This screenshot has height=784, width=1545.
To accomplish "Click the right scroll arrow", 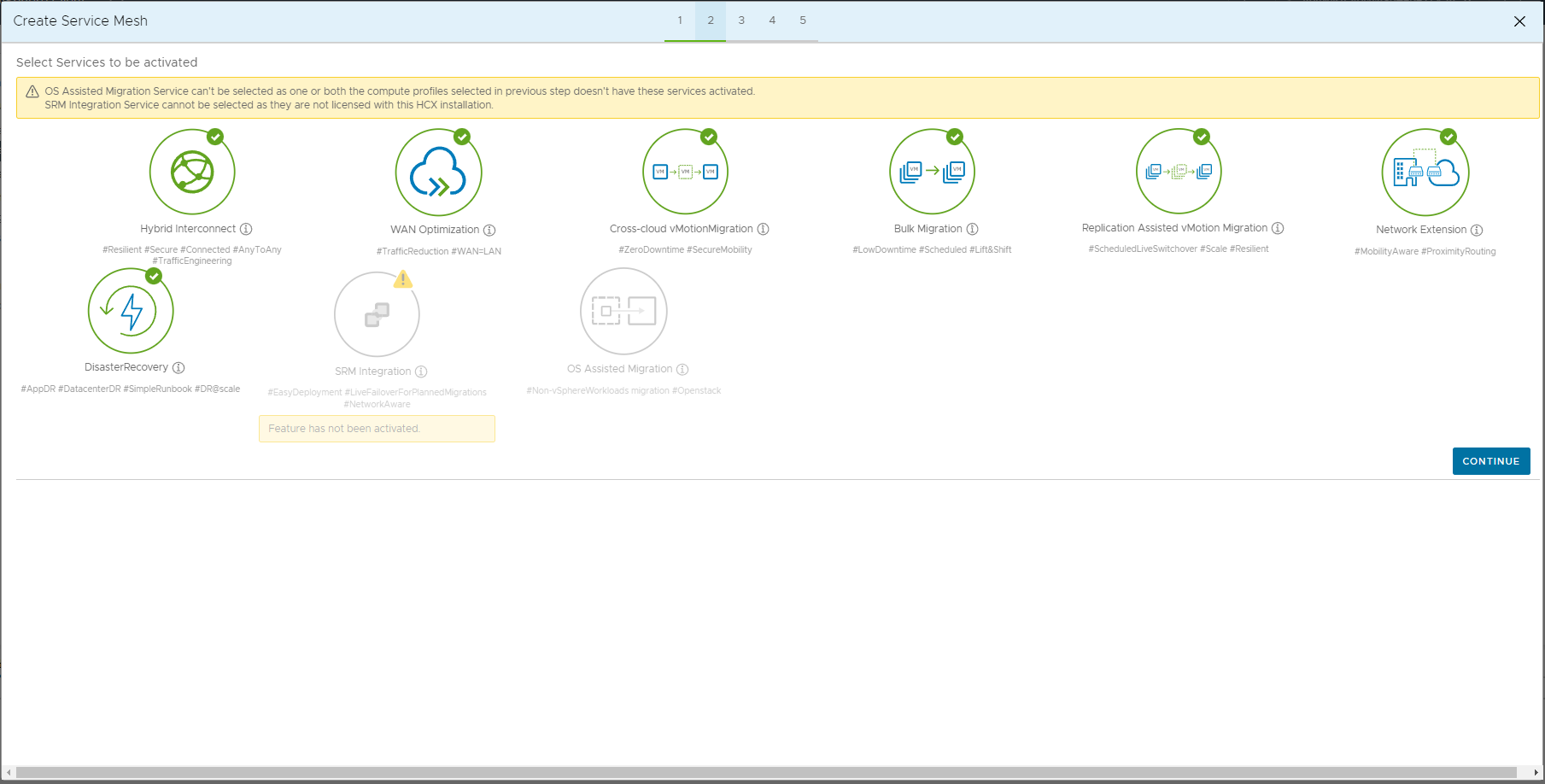I will (1536, 773).
